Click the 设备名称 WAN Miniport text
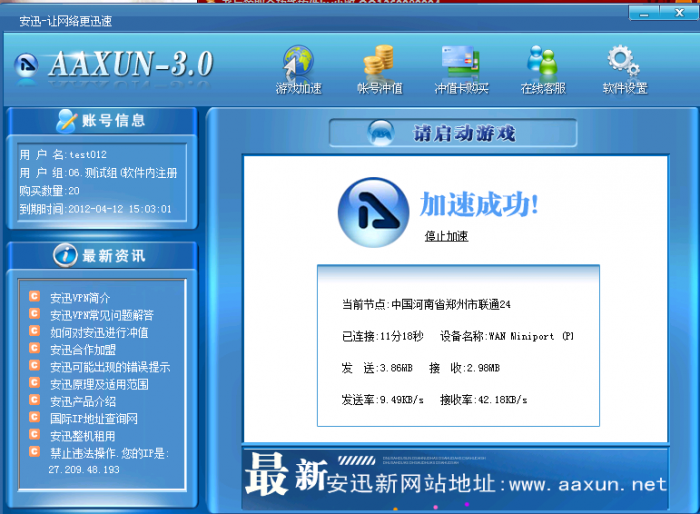This screenshot has width=700, height=514. pyautogui.click(x=507, y=336)
